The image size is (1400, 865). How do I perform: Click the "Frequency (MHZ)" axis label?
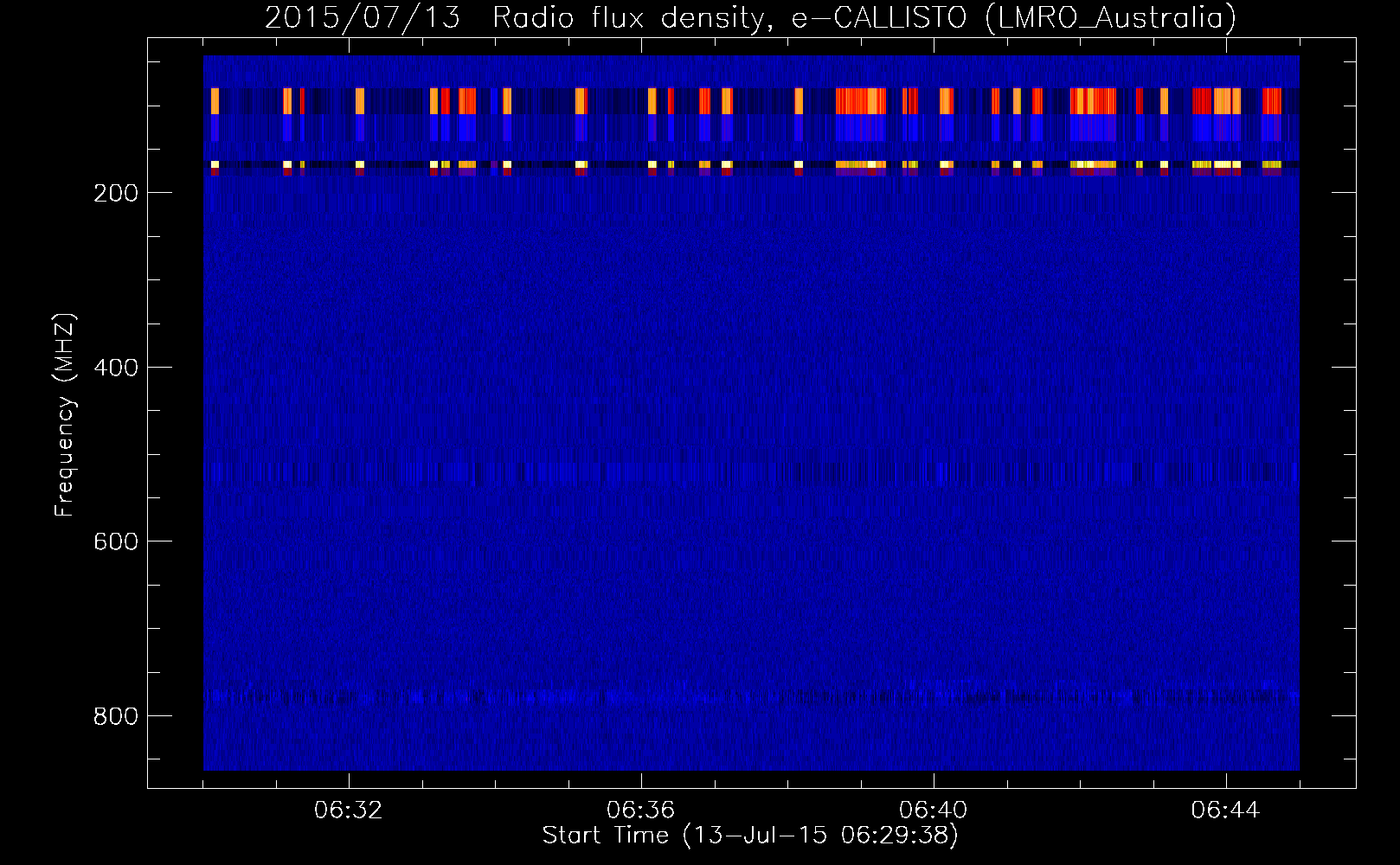tap(65, 415)
